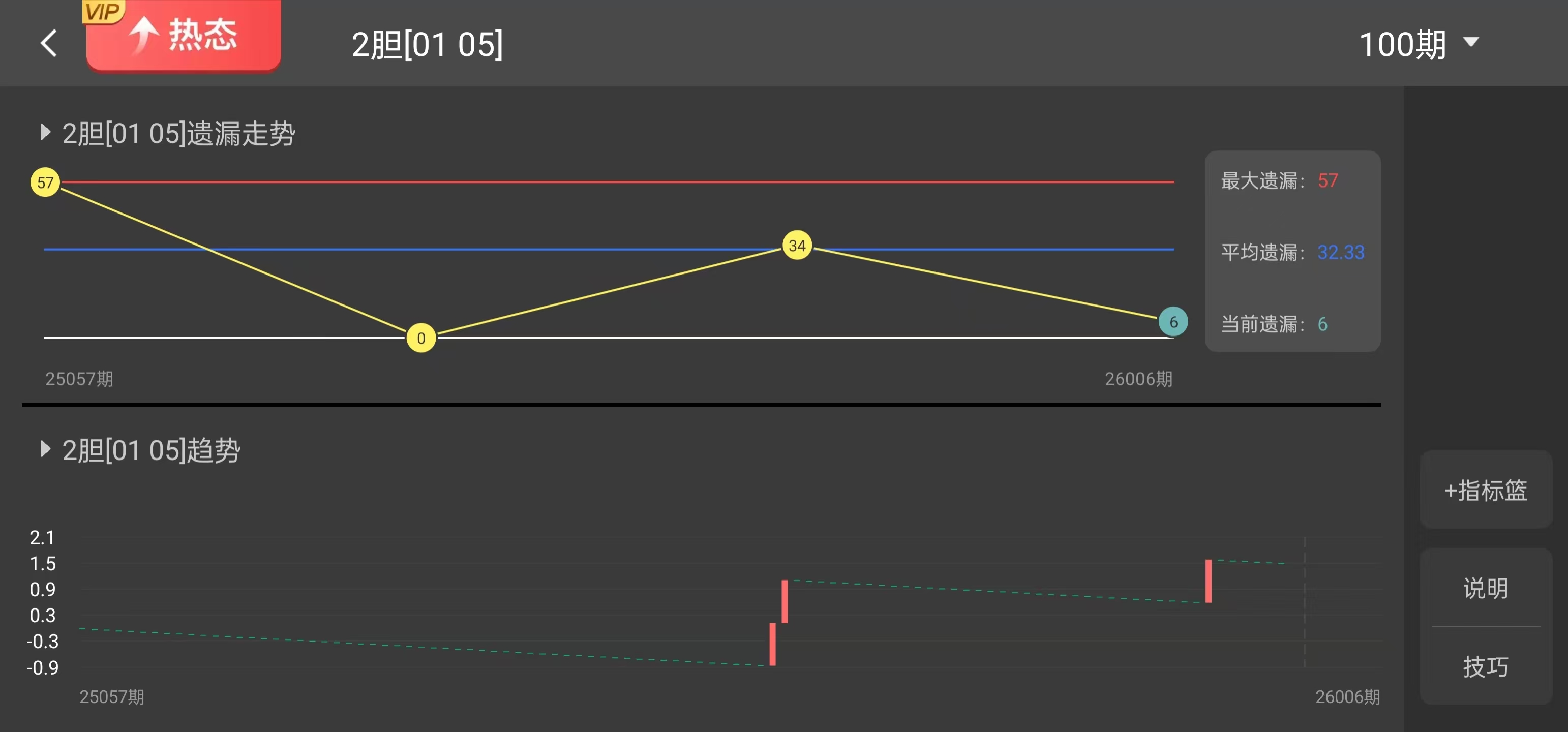Add to indicator basket (+指标篮)

1485,490
